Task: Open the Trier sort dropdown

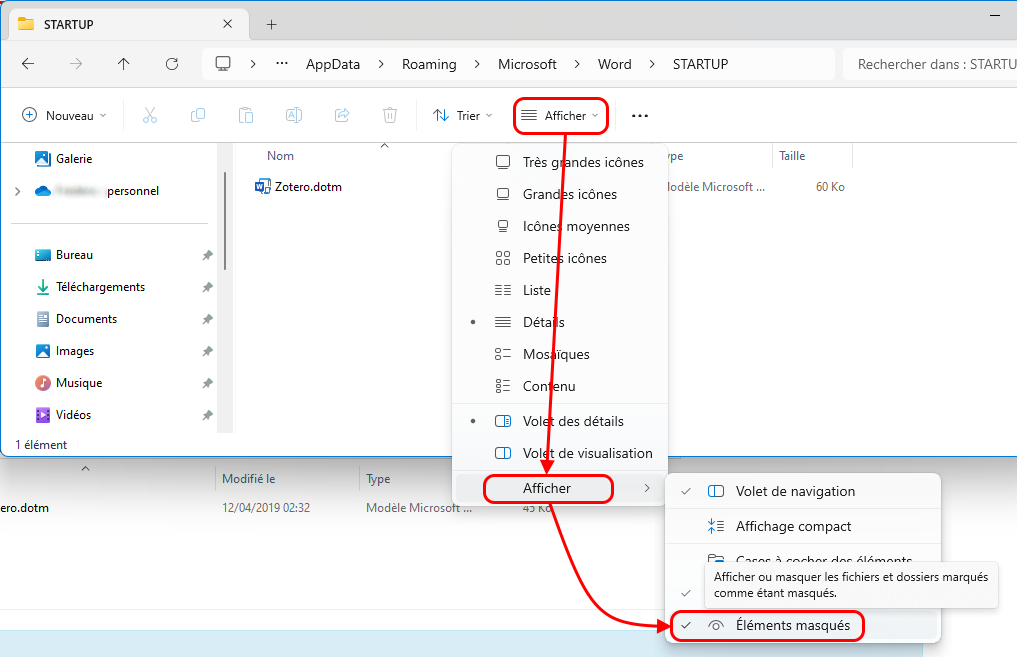Action: (x=462, y=116)
